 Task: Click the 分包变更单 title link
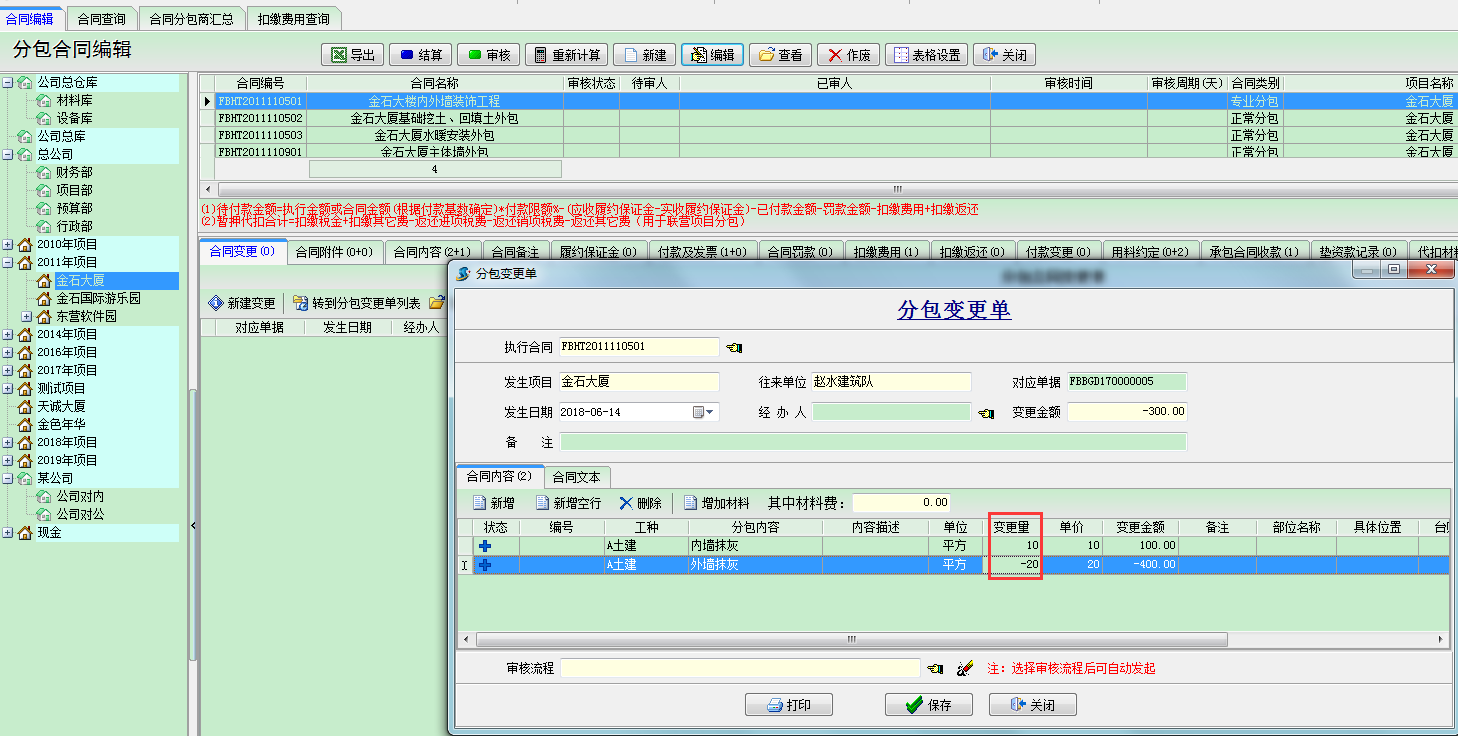coord(953,310)
